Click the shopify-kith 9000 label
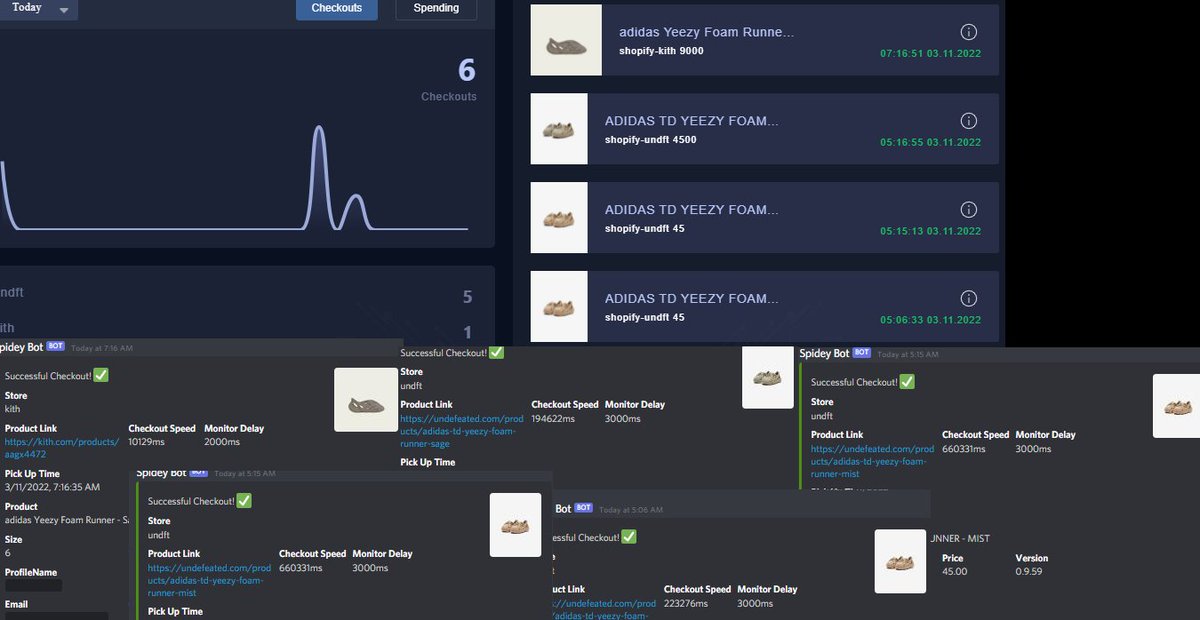 tap(661, 51)
